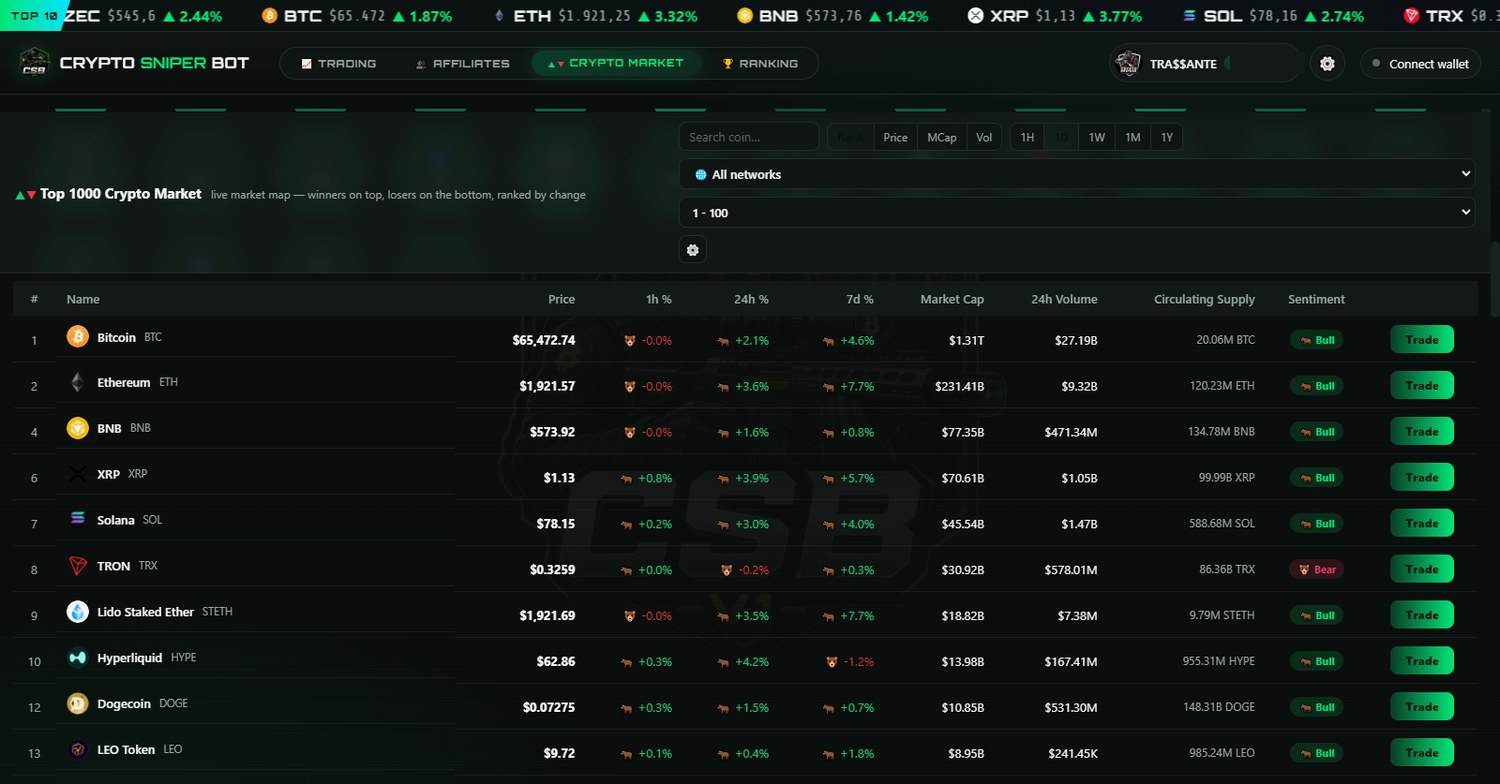
Task: Expand the All networks dropdown
Action: [x=1077, y=174]
